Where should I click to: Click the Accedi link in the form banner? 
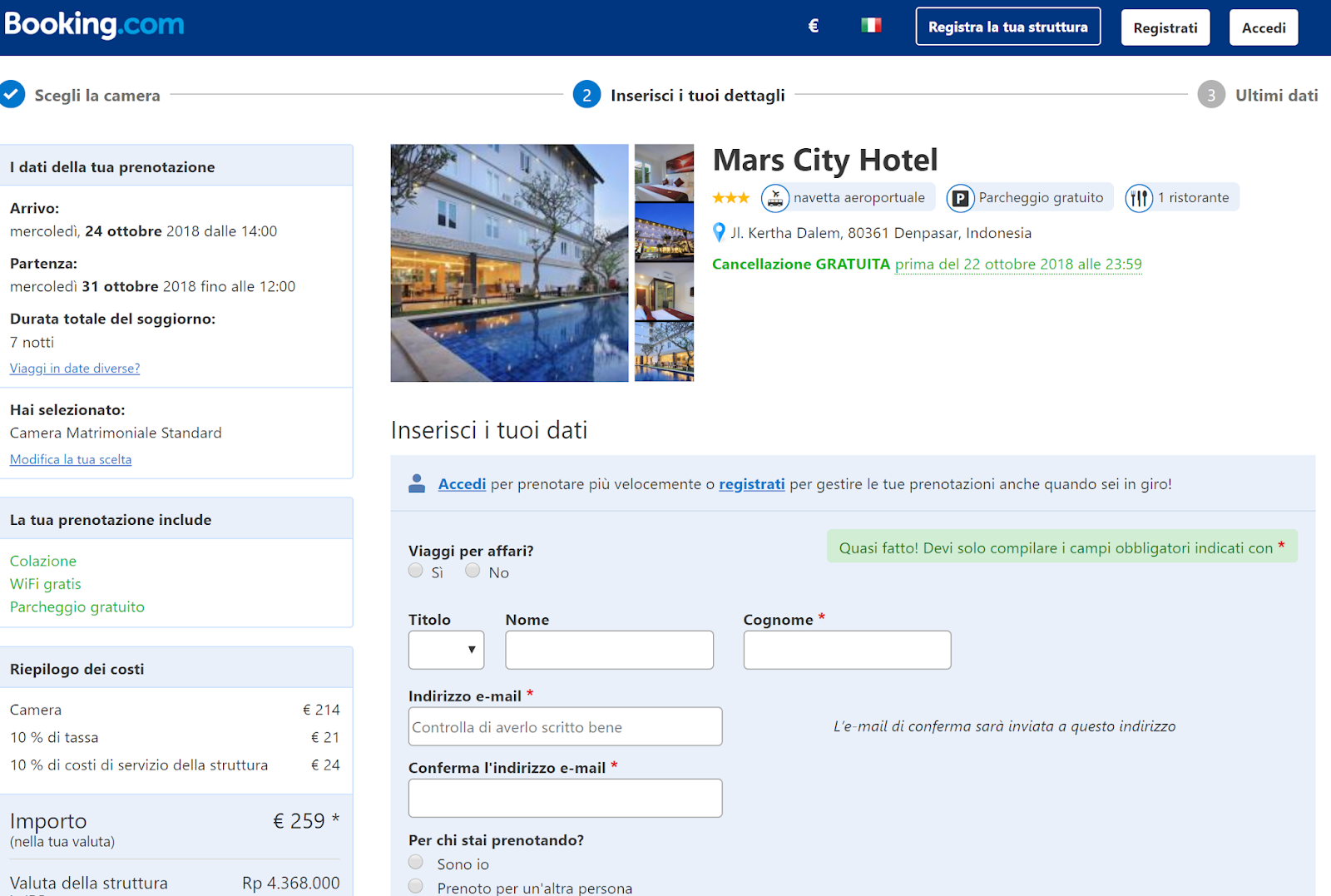tap(462, 484)
